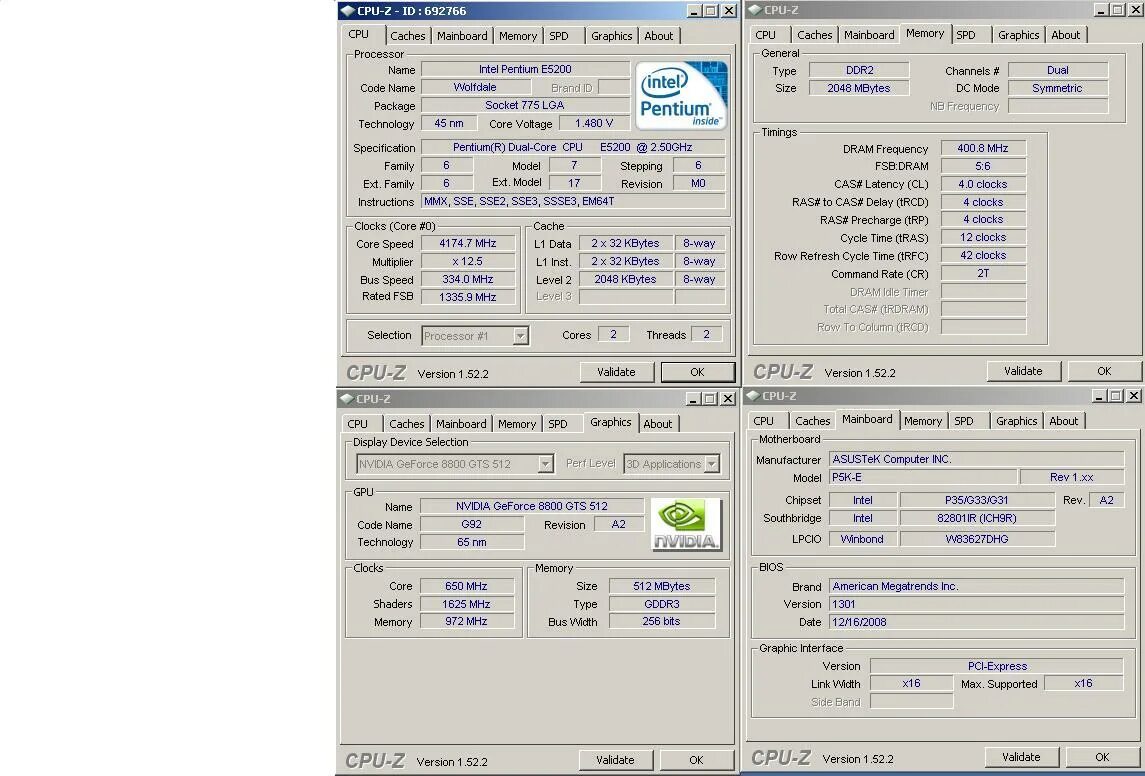Open the Perf Level 3D Applications dropdown
Screen dimensions: 1145x776
click(711, 464)
